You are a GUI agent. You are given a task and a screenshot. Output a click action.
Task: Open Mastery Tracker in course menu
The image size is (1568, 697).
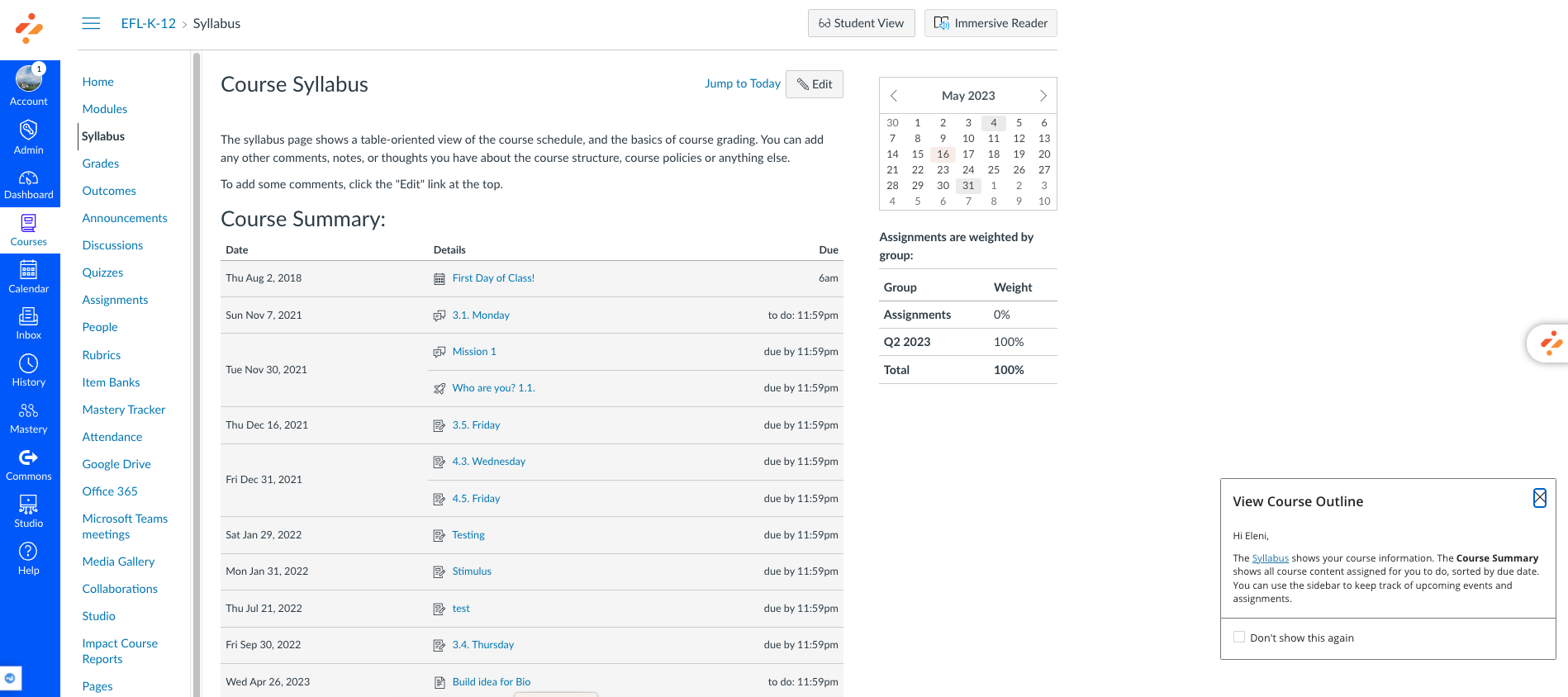[x=124, y=410]
